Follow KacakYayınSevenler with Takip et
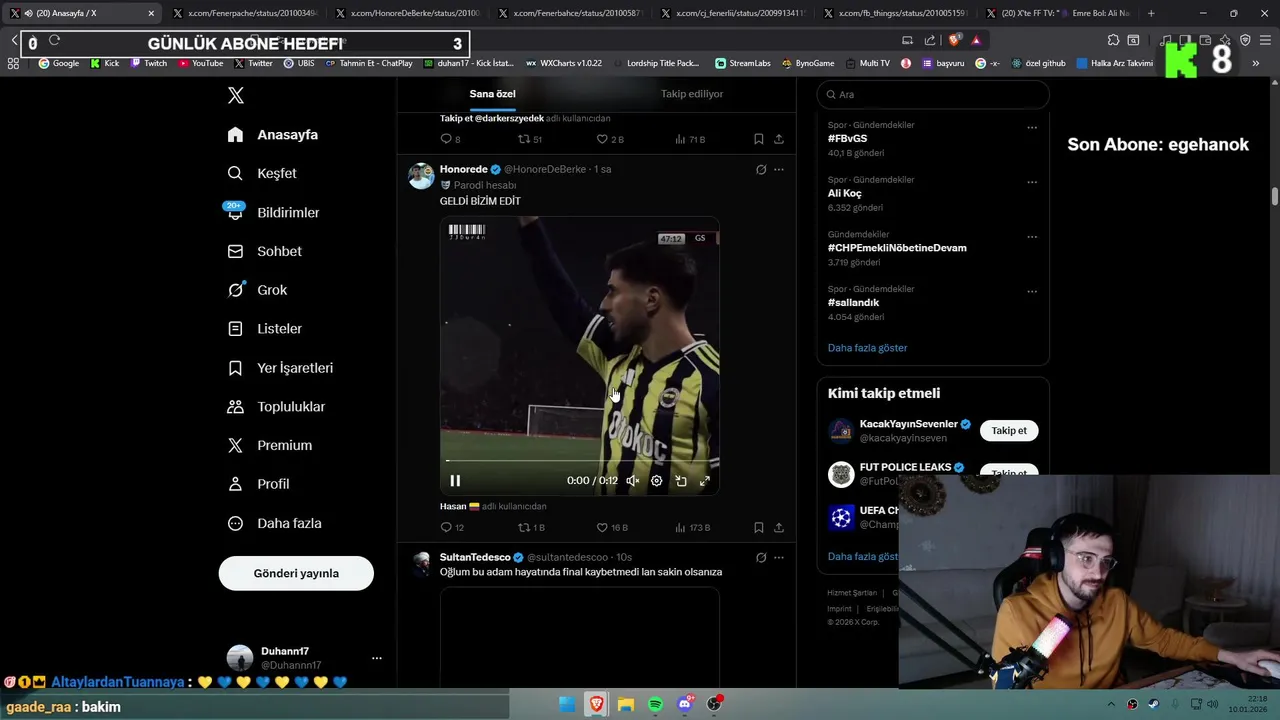The image size is (1280, 720). pyautogui.click(x=1009, y=430)
